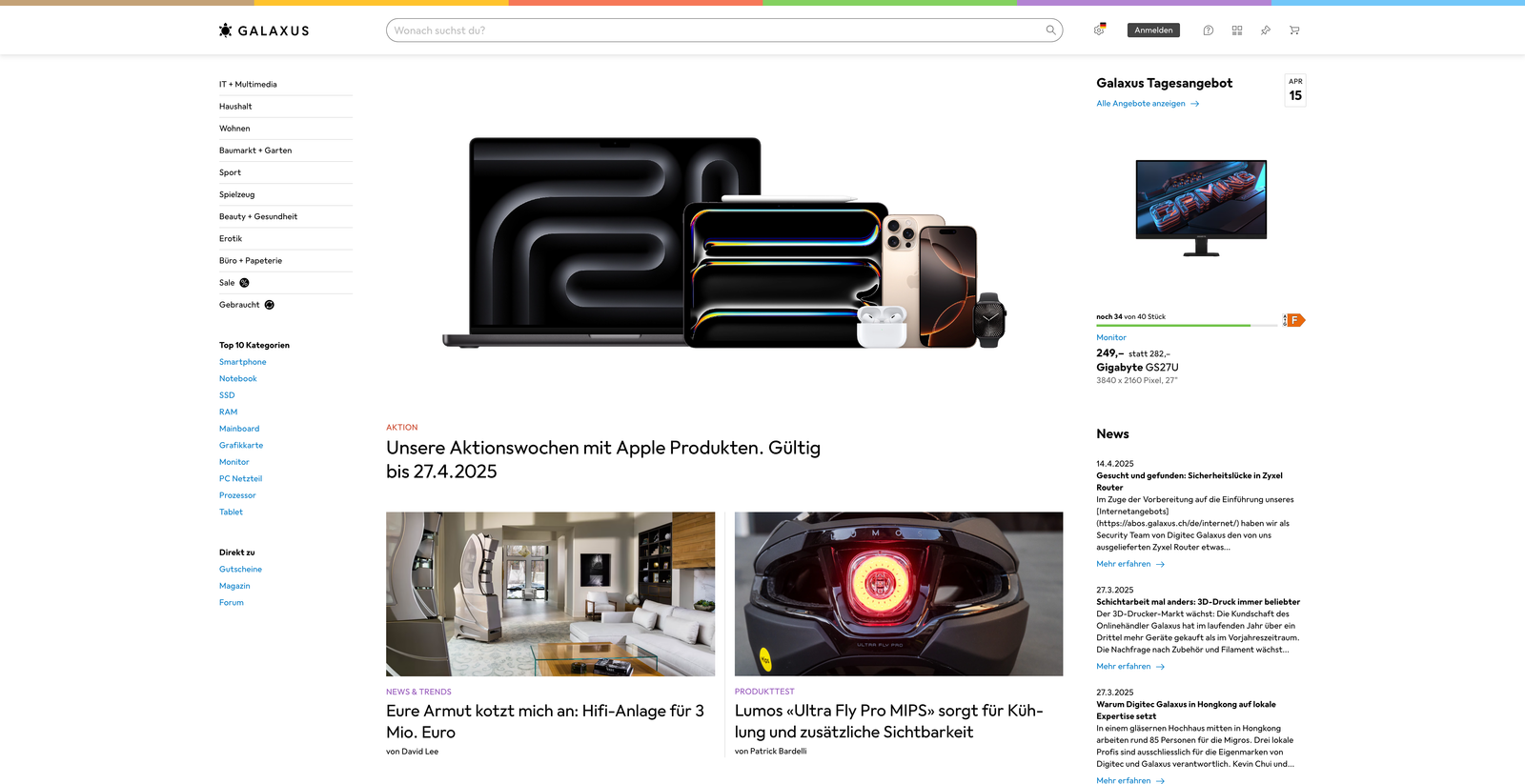Go to the Tablet top category
This screenshot has width=1525, height=784.
tap(231, 513)
